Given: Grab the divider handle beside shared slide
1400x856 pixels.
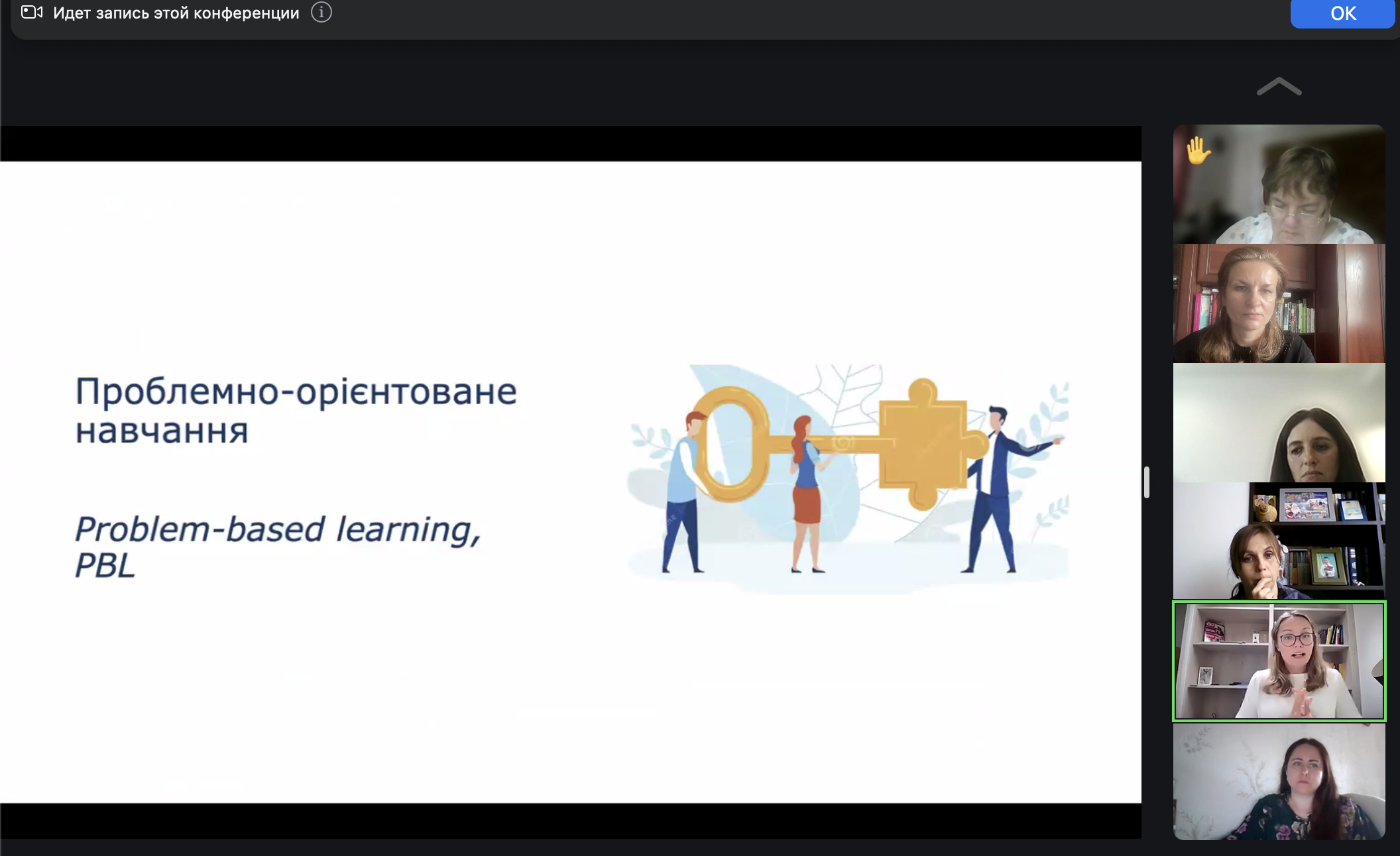Looking at the screenshot, I should pyautogui.click(x=1146, y=482).
